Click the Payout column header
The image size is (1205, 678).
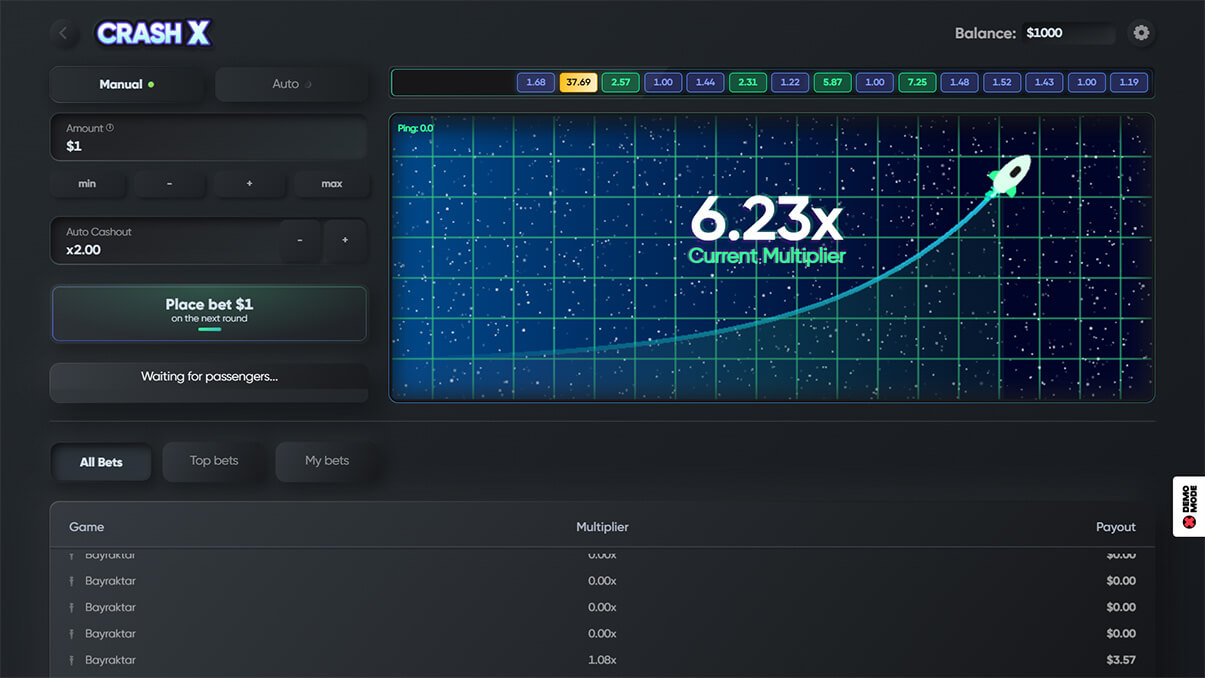pos(1116,527)
